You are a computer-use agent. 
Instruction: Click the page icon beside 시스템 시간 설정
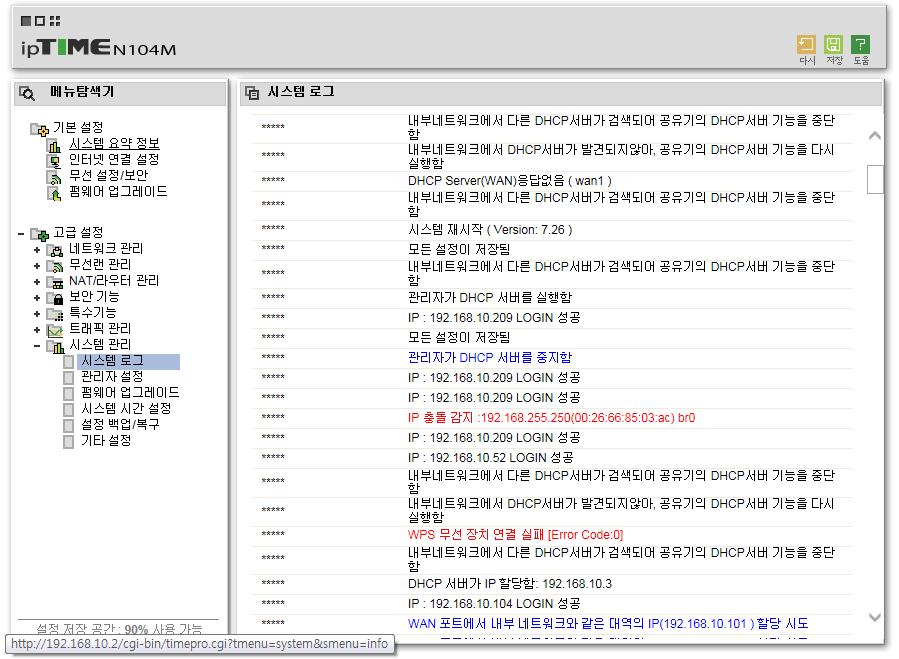point(68,410)
